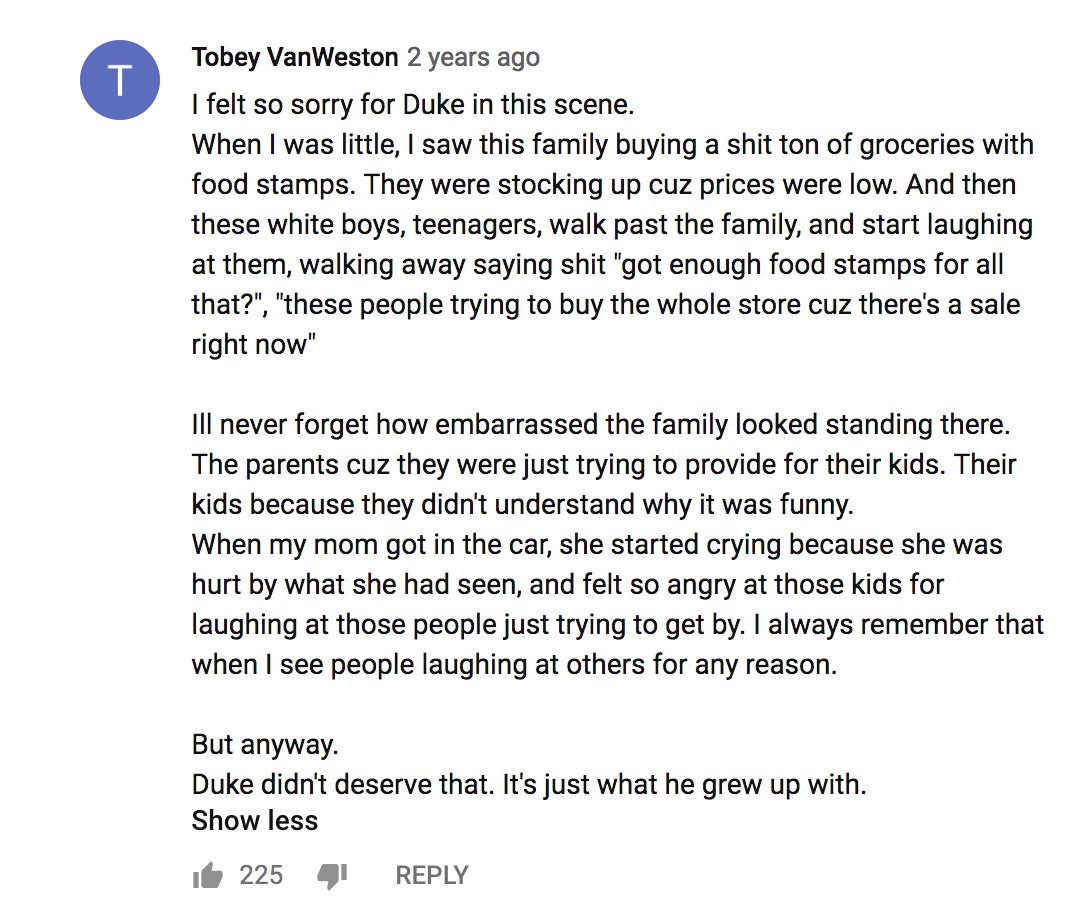Screen dimensions: 1070x908
Task: Open the Tobey VanWeston channel name link
Action: tap(295, 57)
